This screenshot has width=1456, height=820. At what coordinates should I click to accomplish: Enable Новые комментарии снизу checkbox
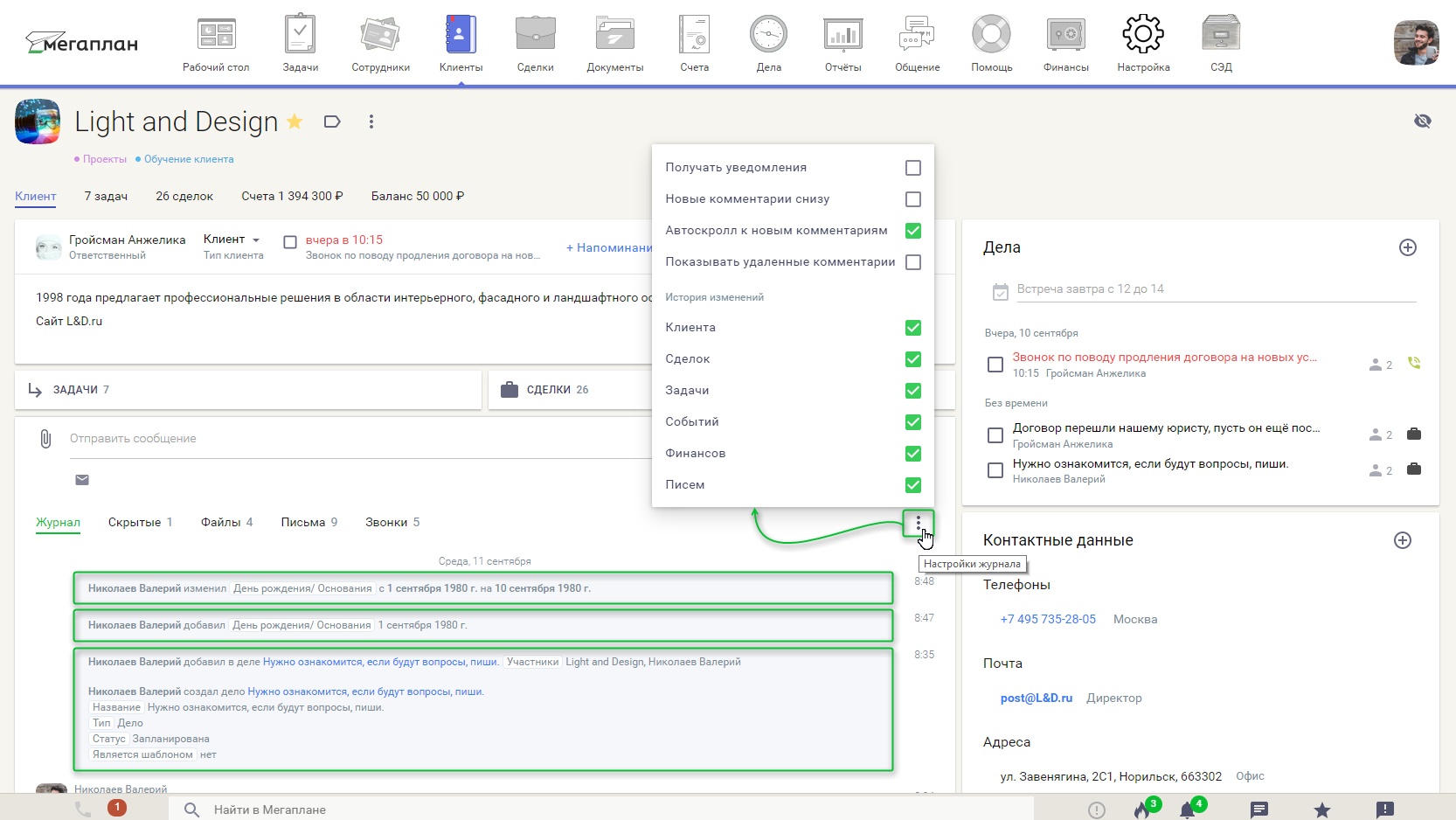[913, 199]
